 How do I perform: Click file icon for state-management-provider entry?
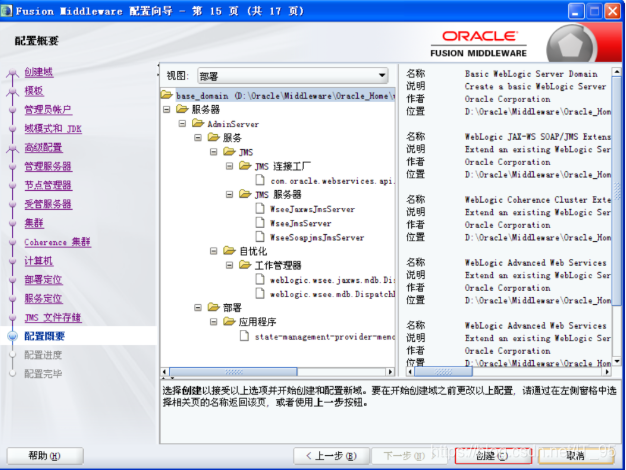coord(244,336)
